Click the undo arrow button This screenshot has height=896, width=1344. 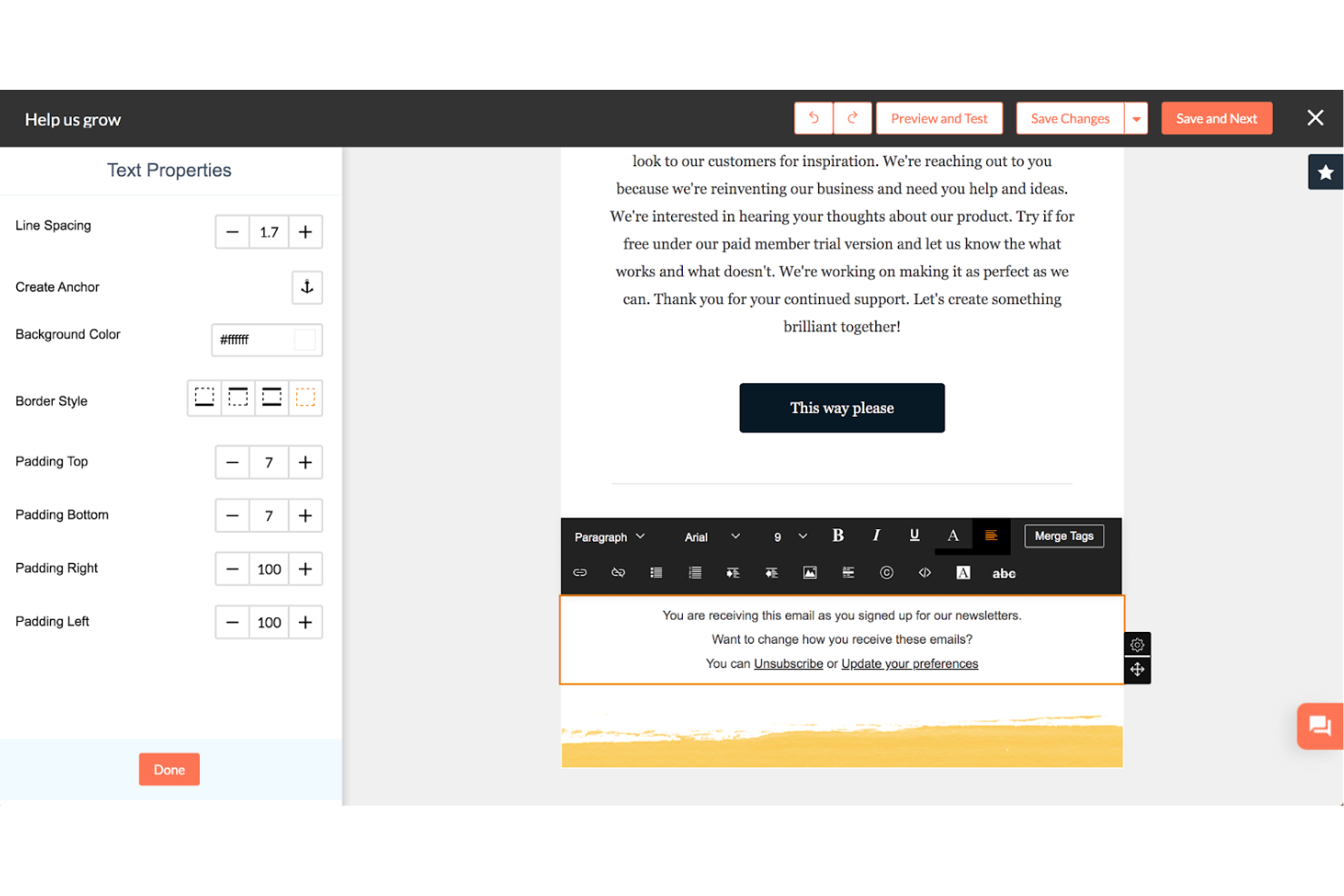pos(814,118)
